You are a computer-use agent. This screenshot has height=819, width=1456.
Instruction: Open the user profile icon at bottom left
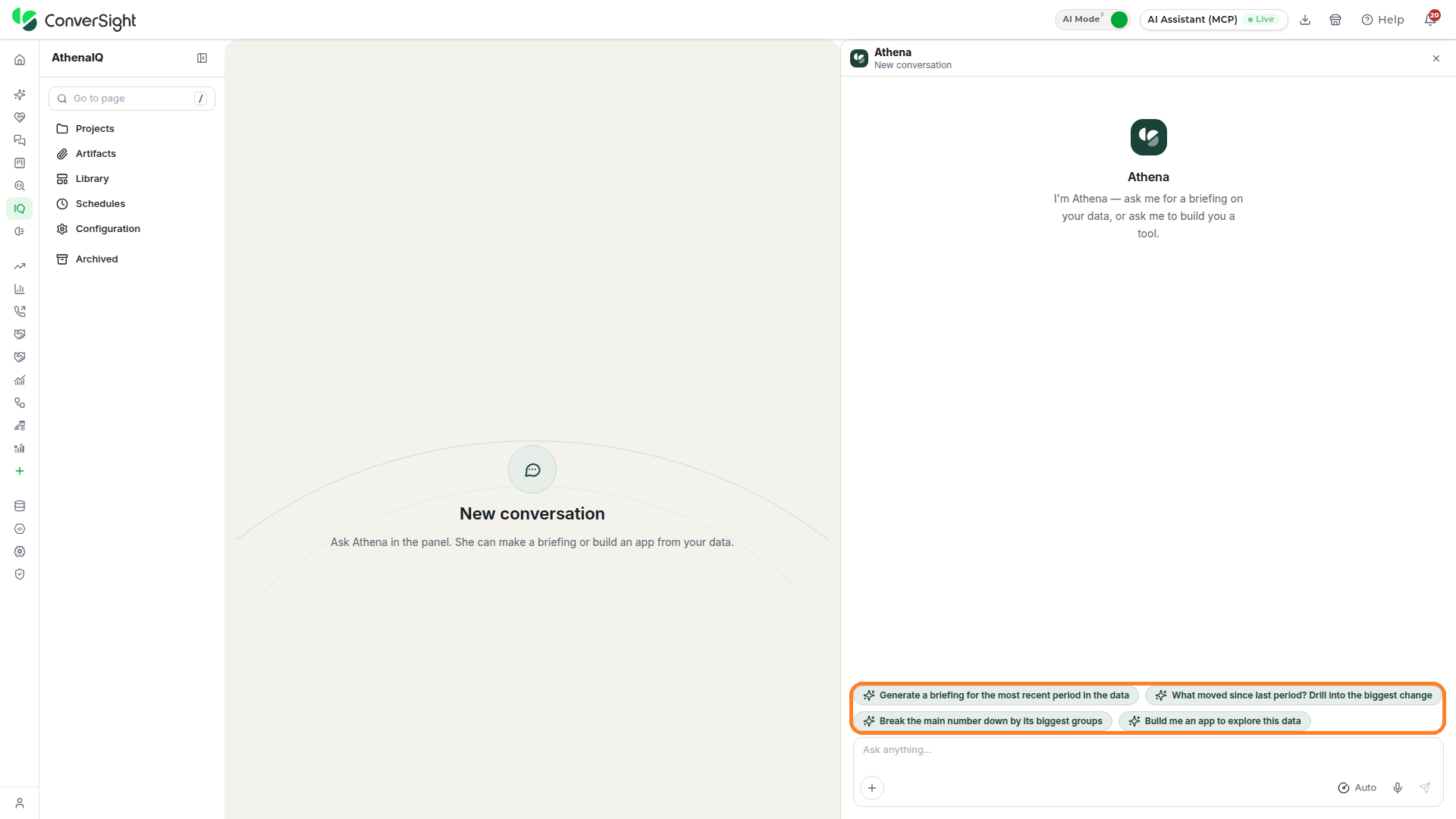[20, 803]
